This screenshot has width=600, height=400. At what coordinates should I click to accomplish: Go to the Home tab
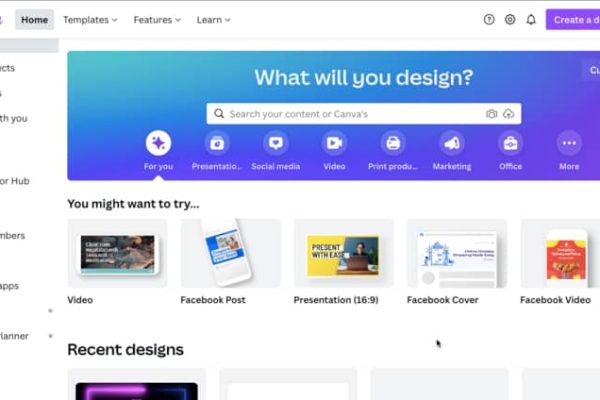pyautogui.click(x=34, y=20)
